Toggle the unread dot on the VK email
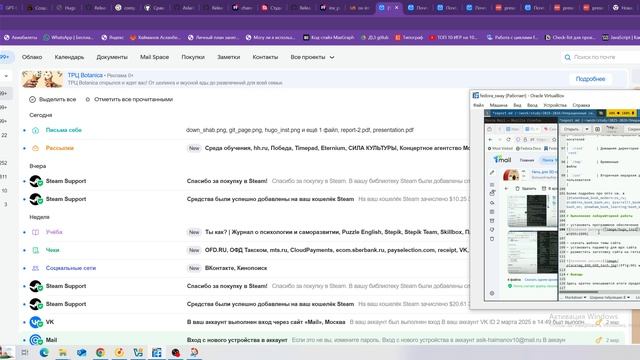 pos(24,322)
